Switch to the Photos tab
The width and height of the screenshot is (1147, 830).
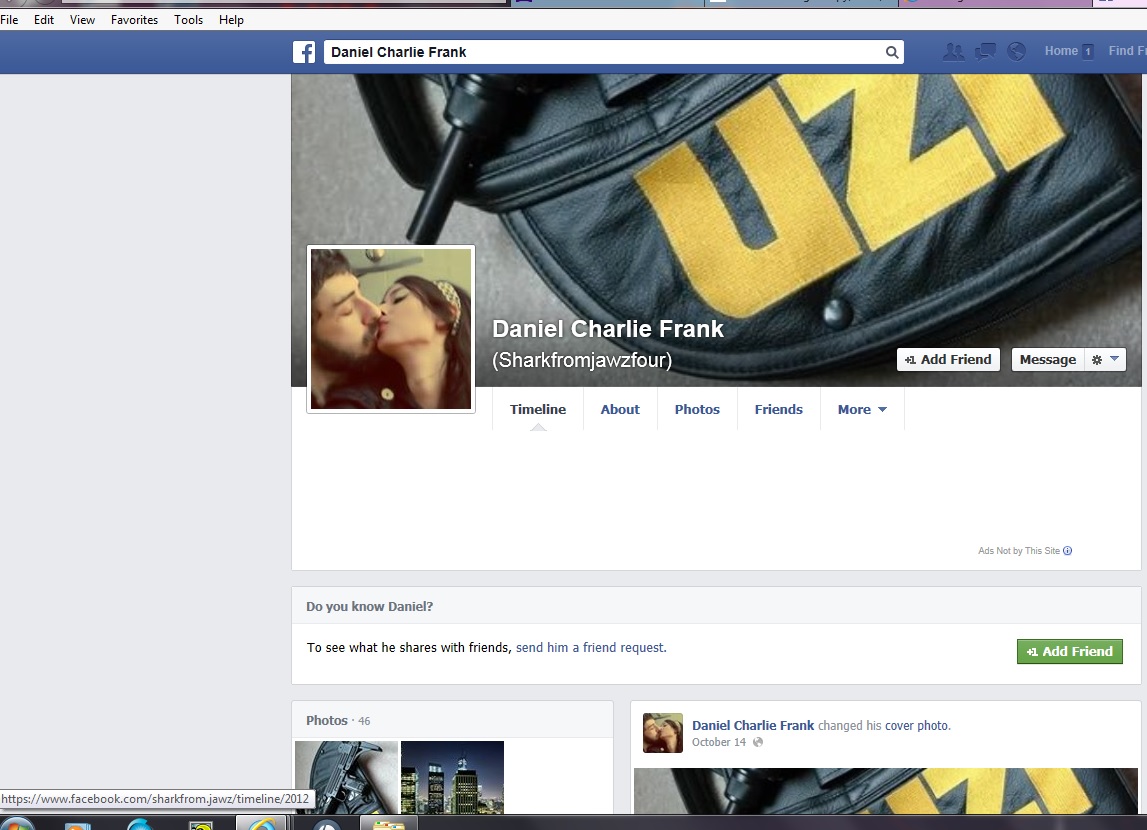(x=697, y=410)
